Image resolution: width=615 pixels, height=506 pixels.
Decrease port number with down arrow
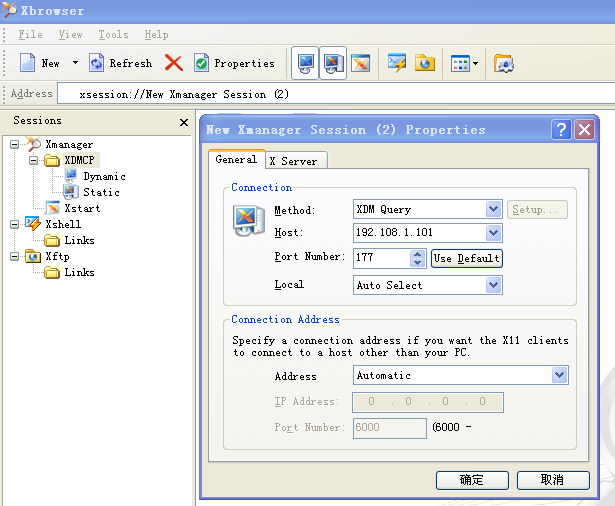[418, 263]
